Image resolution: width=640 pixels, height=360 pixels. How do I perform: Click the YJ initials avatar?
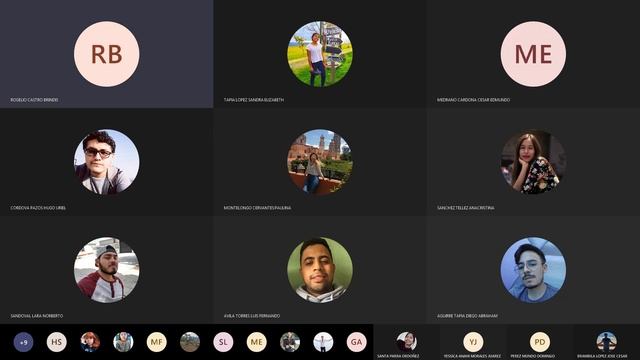click(x=473, y=342)
